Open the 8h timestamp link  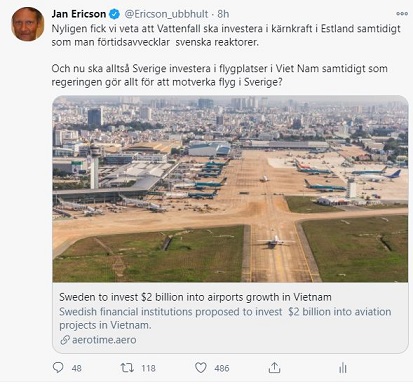[223, 14]
